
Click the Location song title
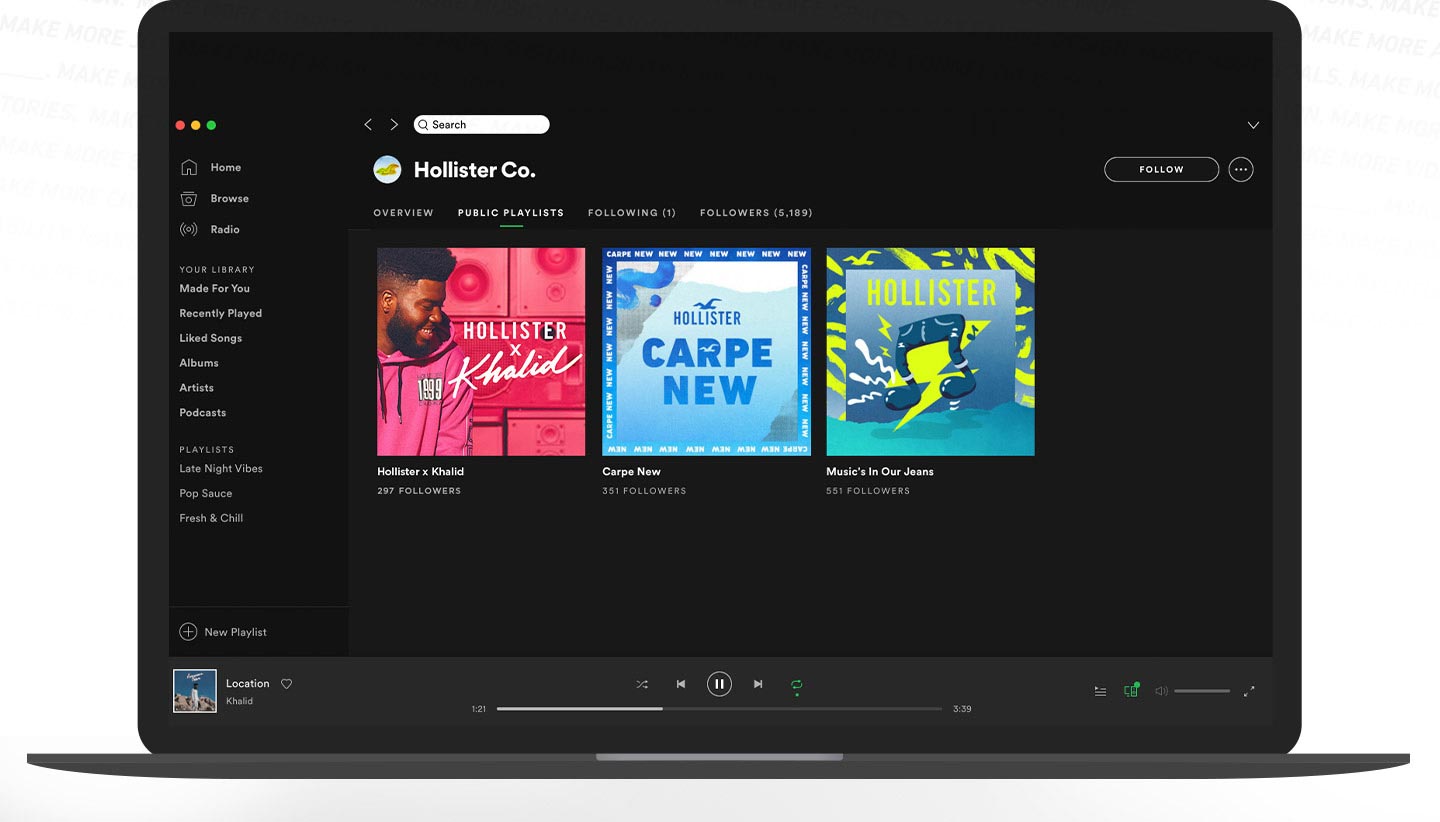(248, 684)
